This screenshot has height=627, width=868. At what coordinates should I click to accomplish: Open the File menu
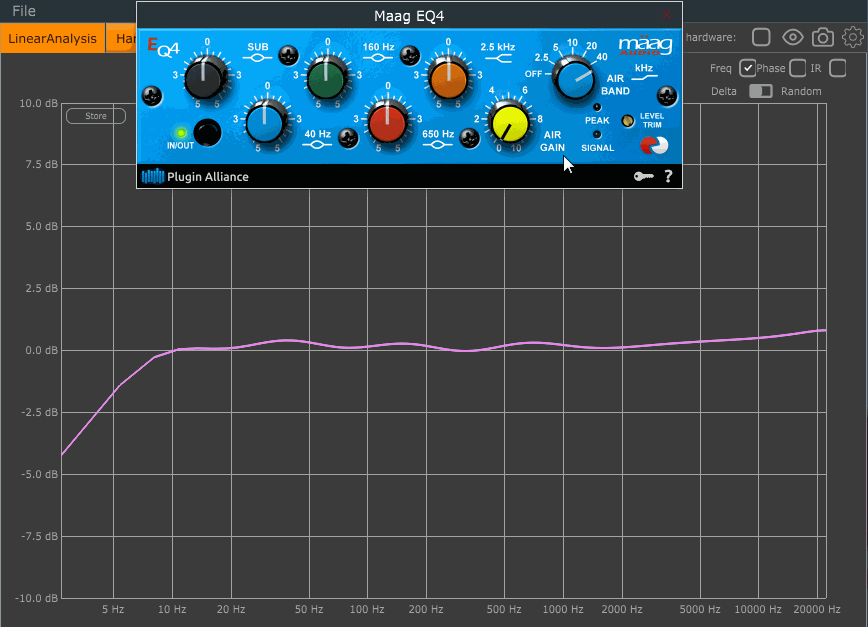click(24, 11)
